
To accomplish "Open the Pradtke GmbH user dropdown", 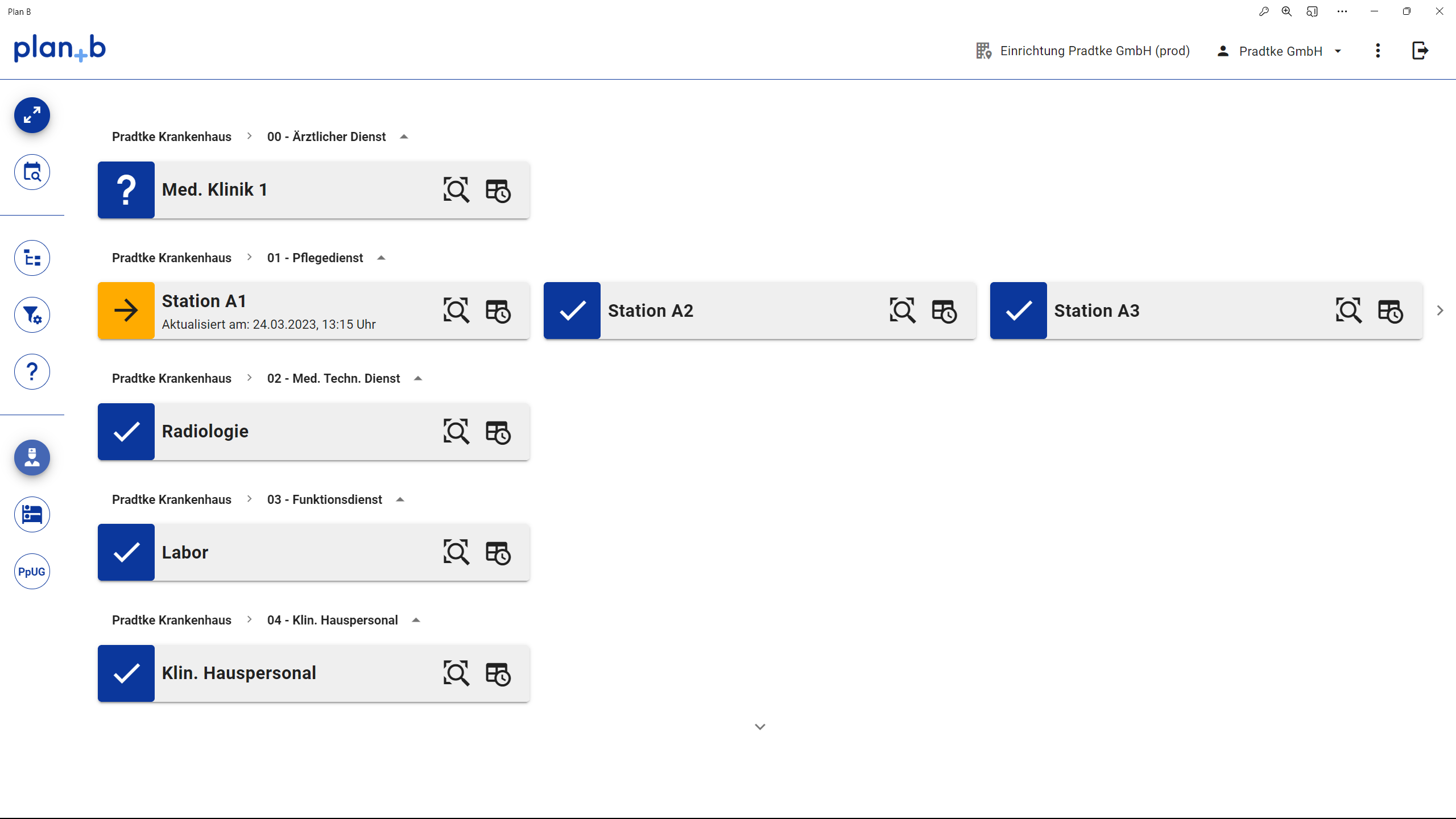I will [x=1280, y=51].
